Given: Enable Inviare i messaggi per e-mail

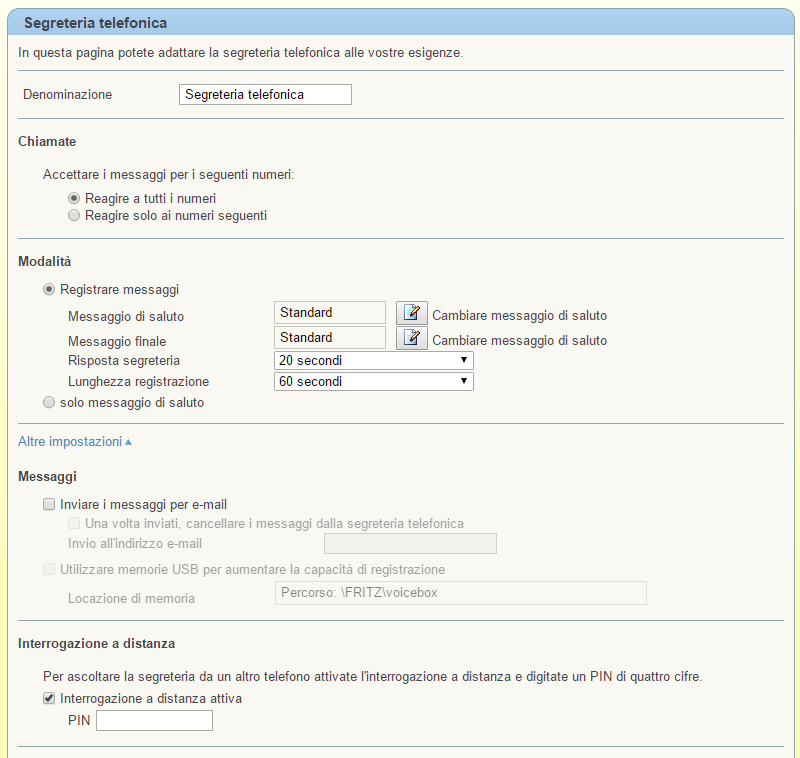Looking at the screenshot, I should pyautogui.click(x=49, y=504).
